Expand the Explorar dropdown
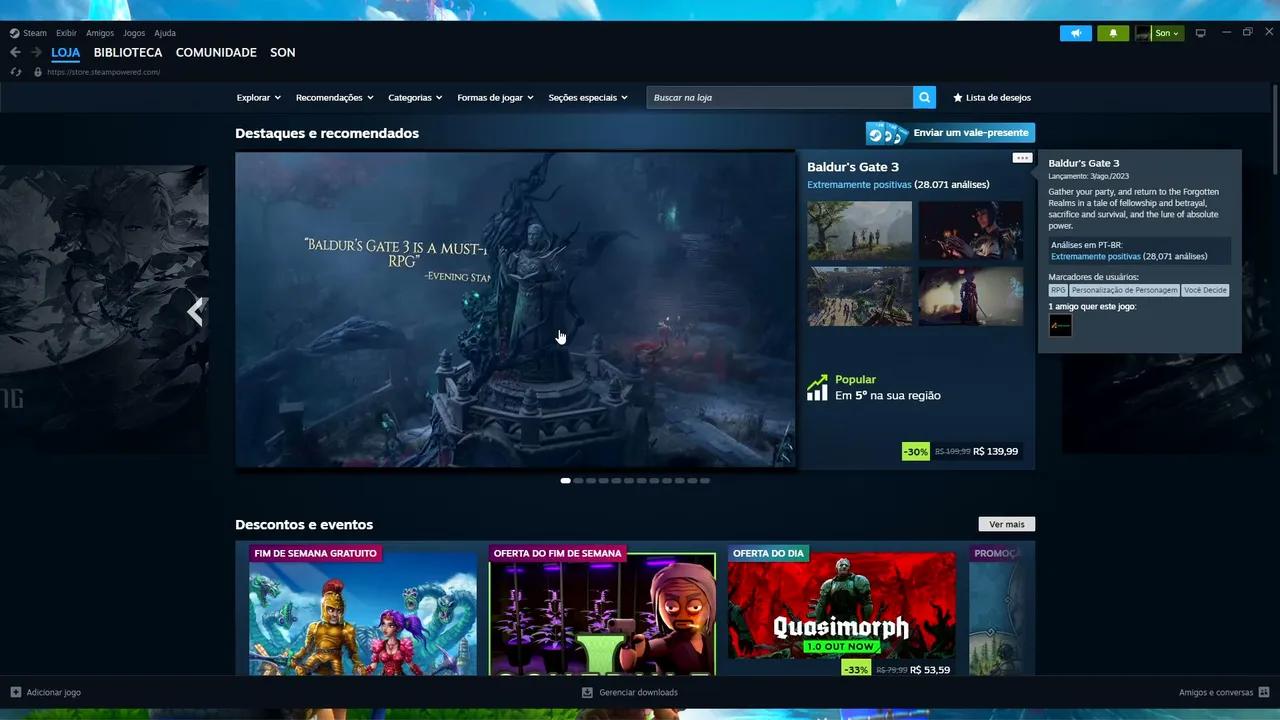Viewport: 1280px width, 720px height. tap(259, 97)
